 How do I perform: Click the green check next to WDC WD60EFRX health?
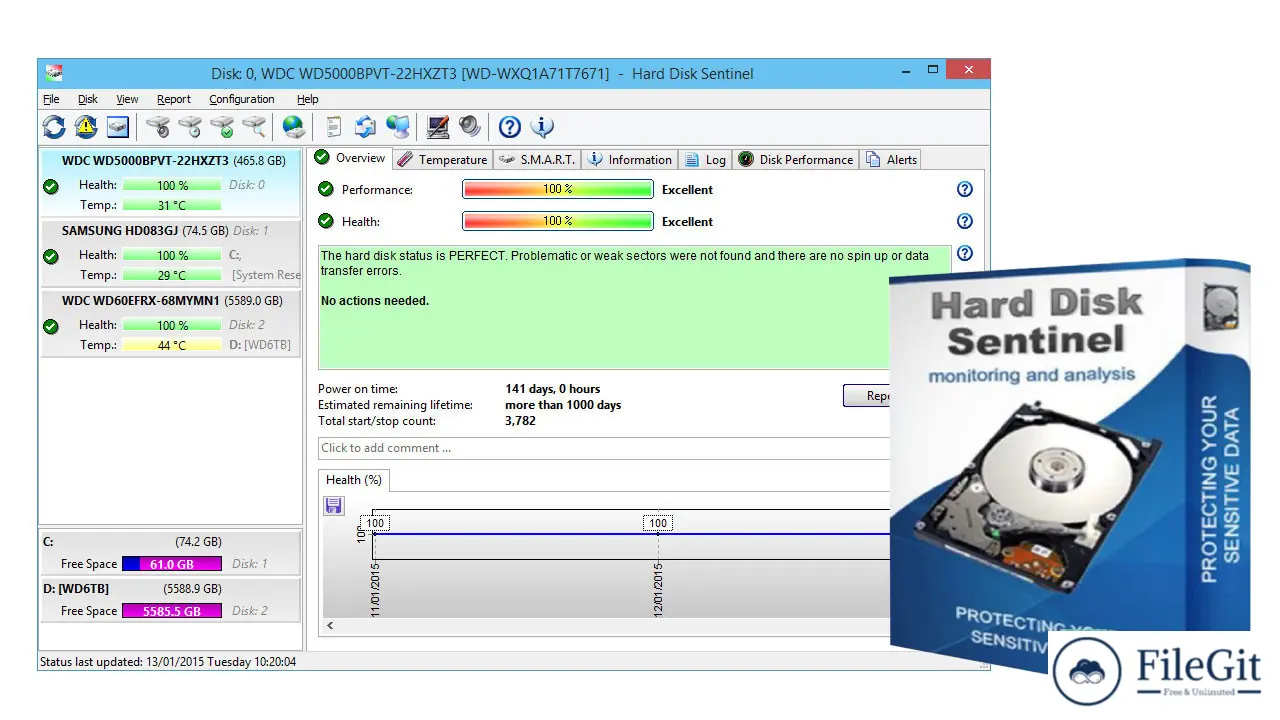point(51,326)
